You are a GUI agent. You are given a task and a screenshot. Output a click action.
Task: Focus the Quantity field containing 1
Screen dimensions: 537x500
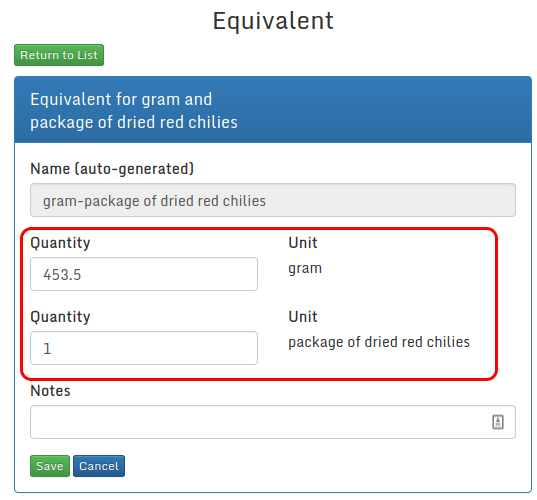[x=144, y=348]
